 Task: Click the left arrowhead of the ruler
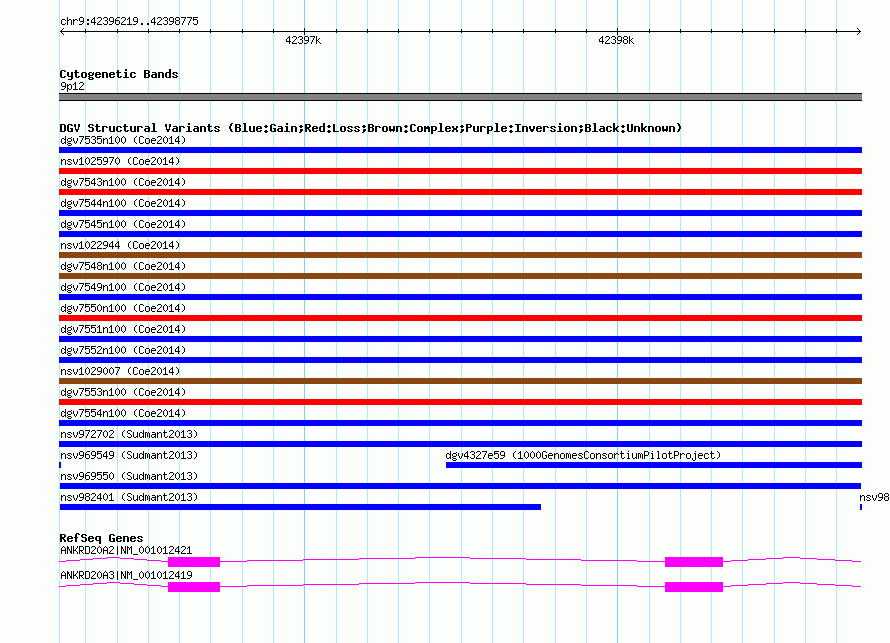(x=62, y=31)
